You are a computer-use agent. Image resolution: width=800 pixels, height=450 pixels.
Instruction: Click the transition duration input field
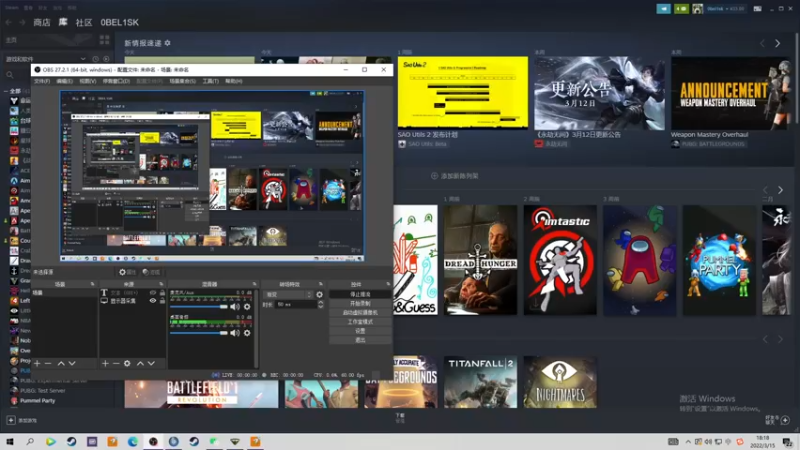296,304
